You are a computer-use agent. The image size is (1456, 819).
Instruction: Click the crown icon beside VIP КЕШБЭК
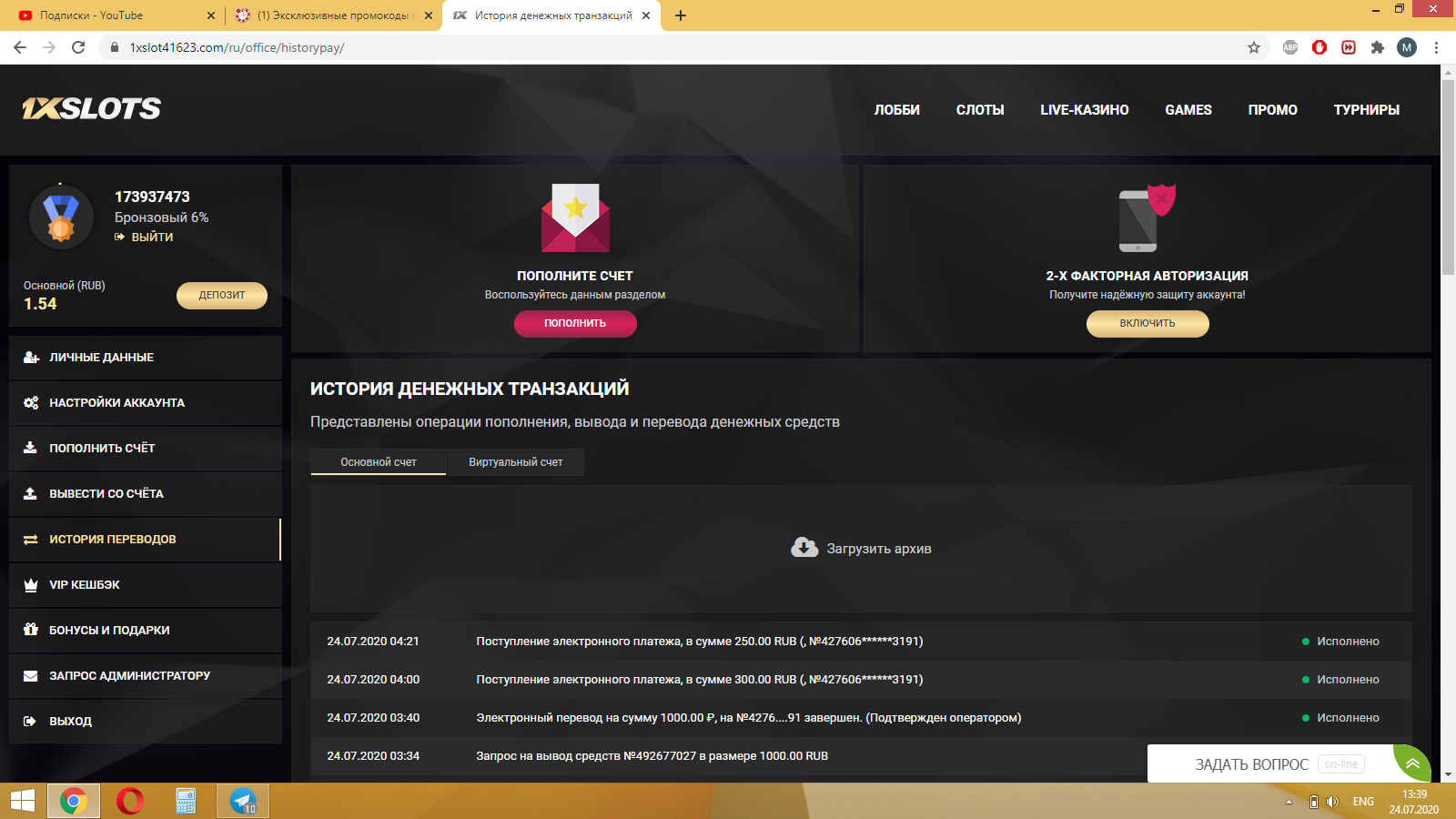(31, 585)
